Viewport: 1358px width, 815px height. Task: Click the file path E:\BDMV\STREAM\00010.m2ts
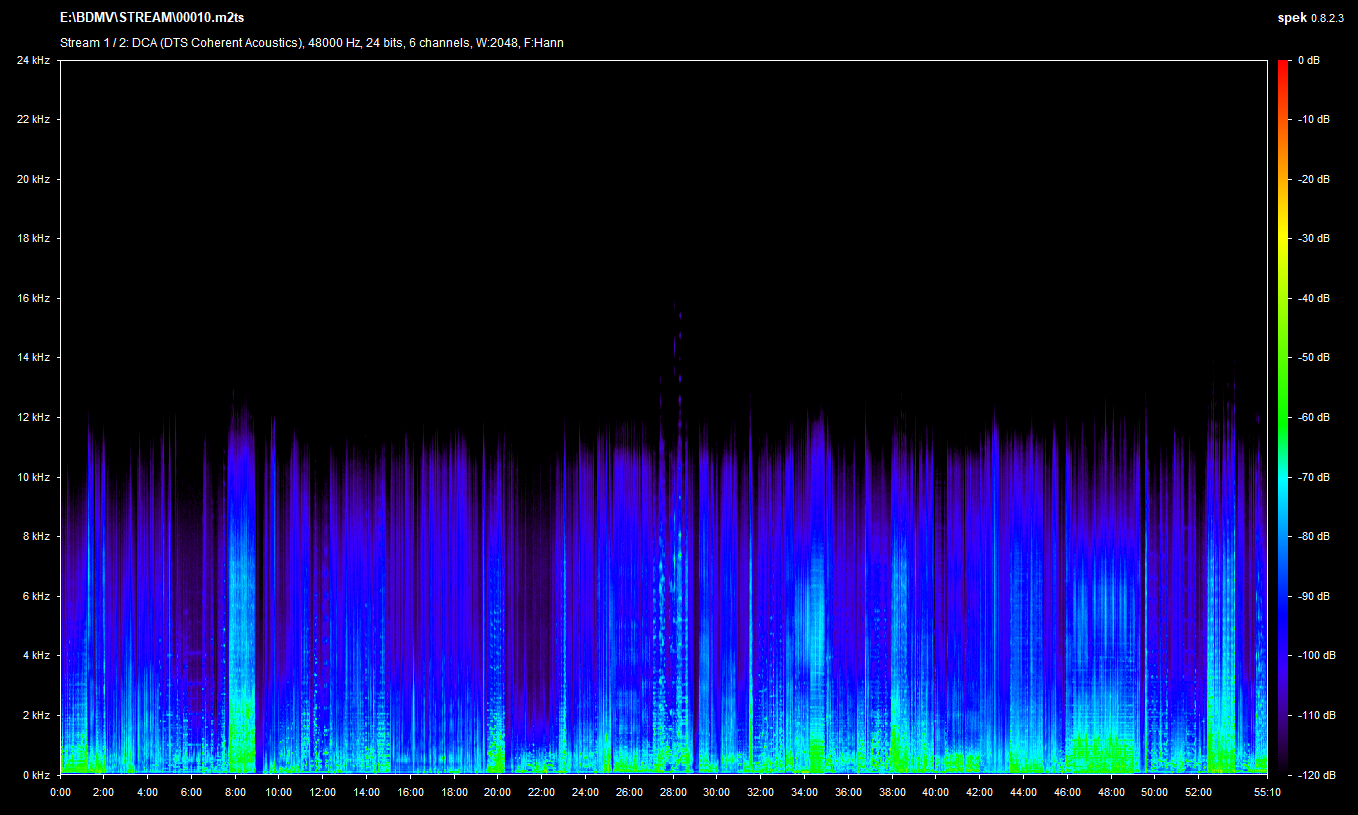click(x=151, y=18)
